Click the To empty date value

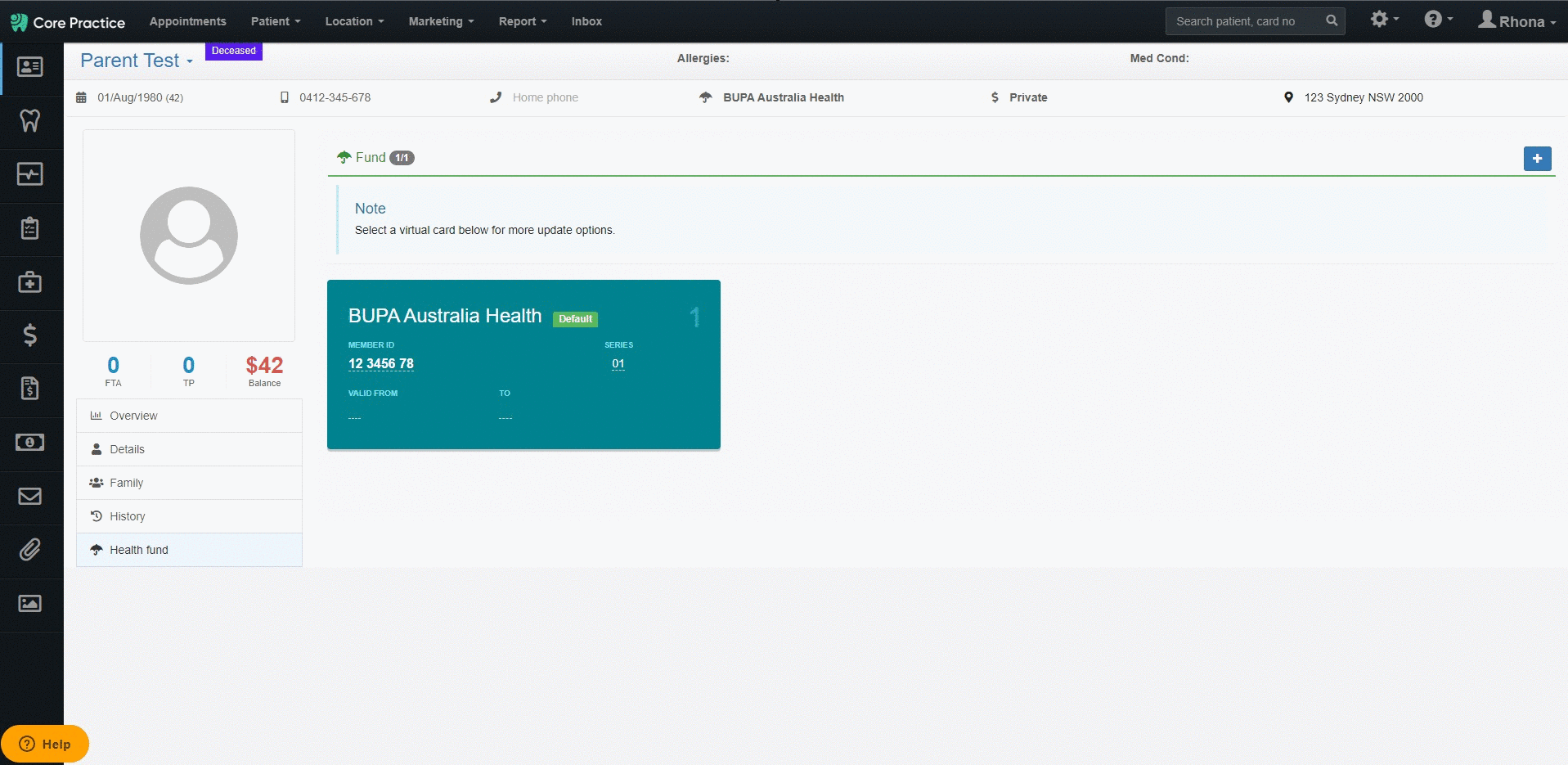pyautogui.click(x=505, y=418)
